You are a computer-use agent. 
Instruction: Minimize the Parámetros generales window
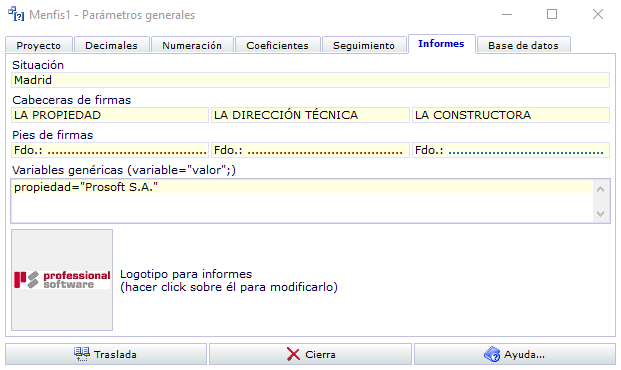click(x=507, y=14)
